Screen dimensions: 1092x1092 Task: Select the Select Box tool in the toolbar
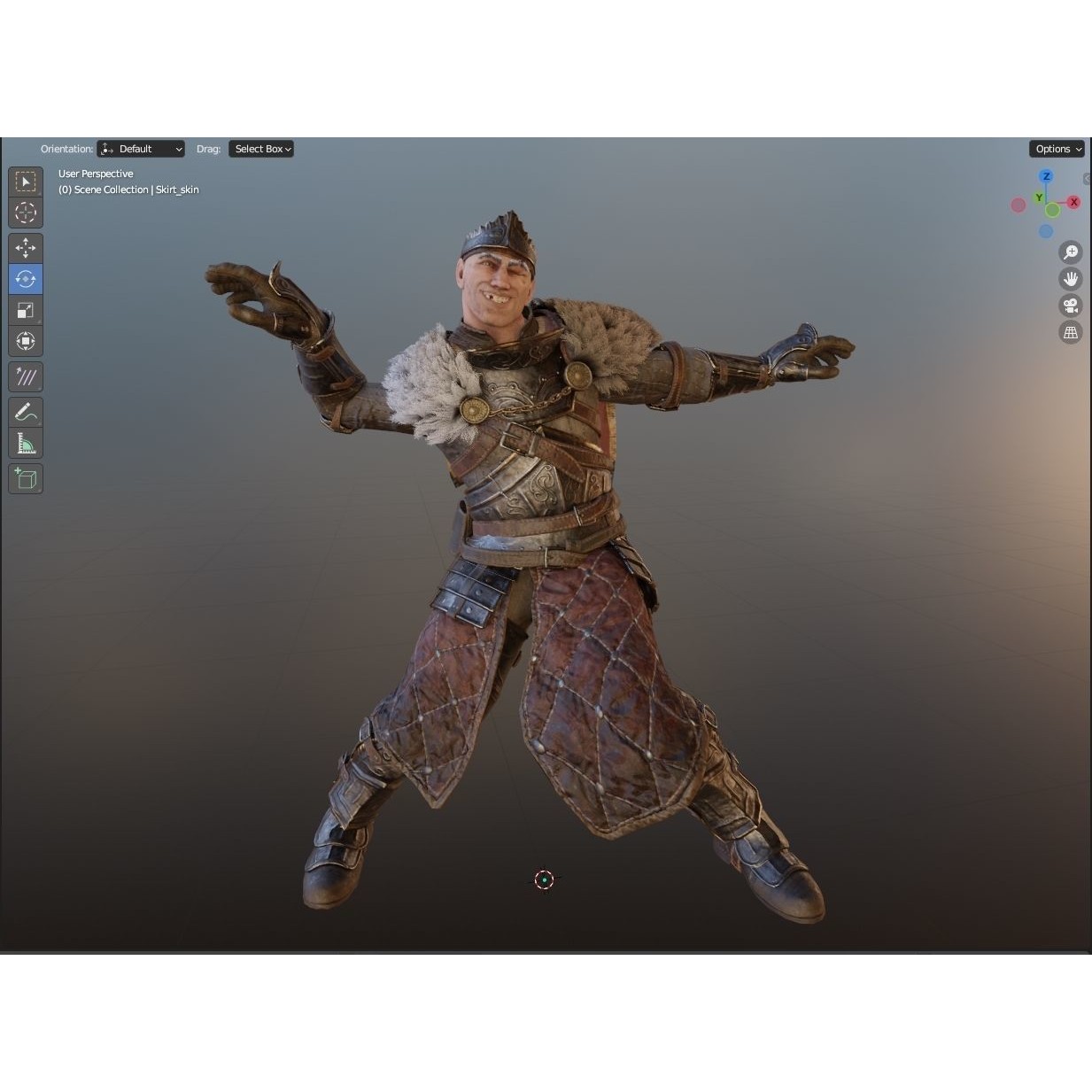[26, 181]
